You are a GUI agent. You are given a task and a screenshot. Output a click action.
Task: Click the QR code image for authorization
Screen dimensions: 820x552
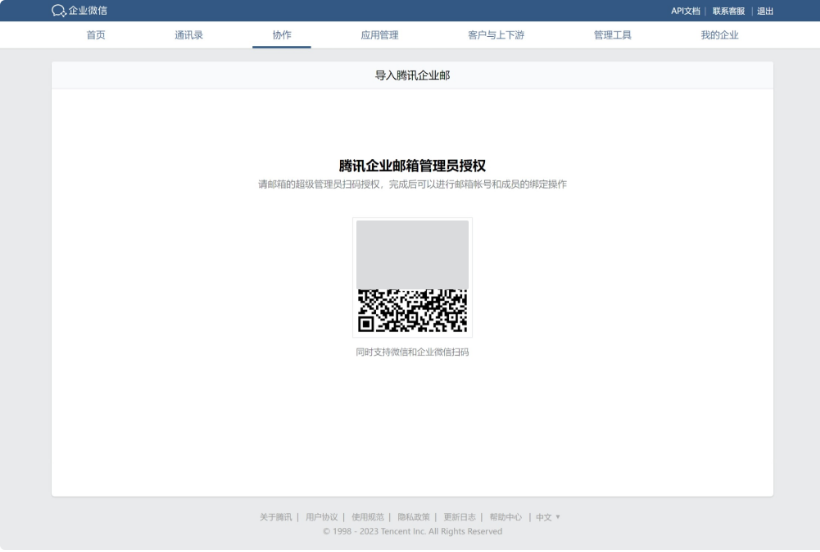click(412, 277)
